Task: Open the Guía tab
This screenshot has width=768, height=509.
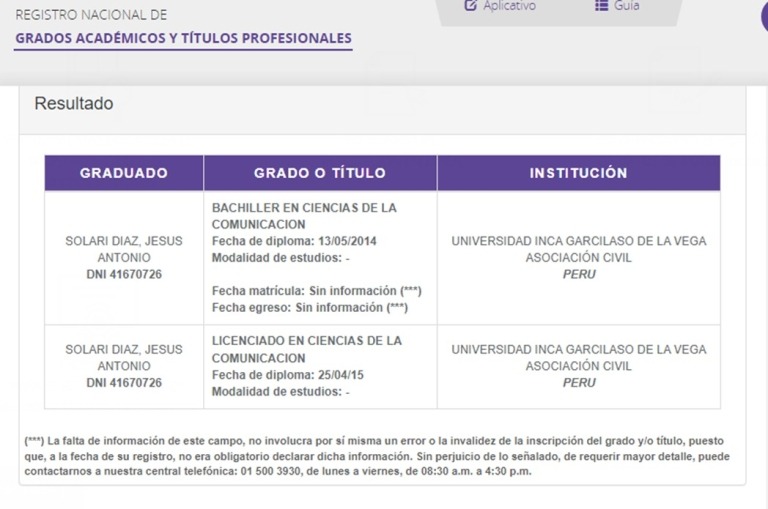Action: (617, 6)
